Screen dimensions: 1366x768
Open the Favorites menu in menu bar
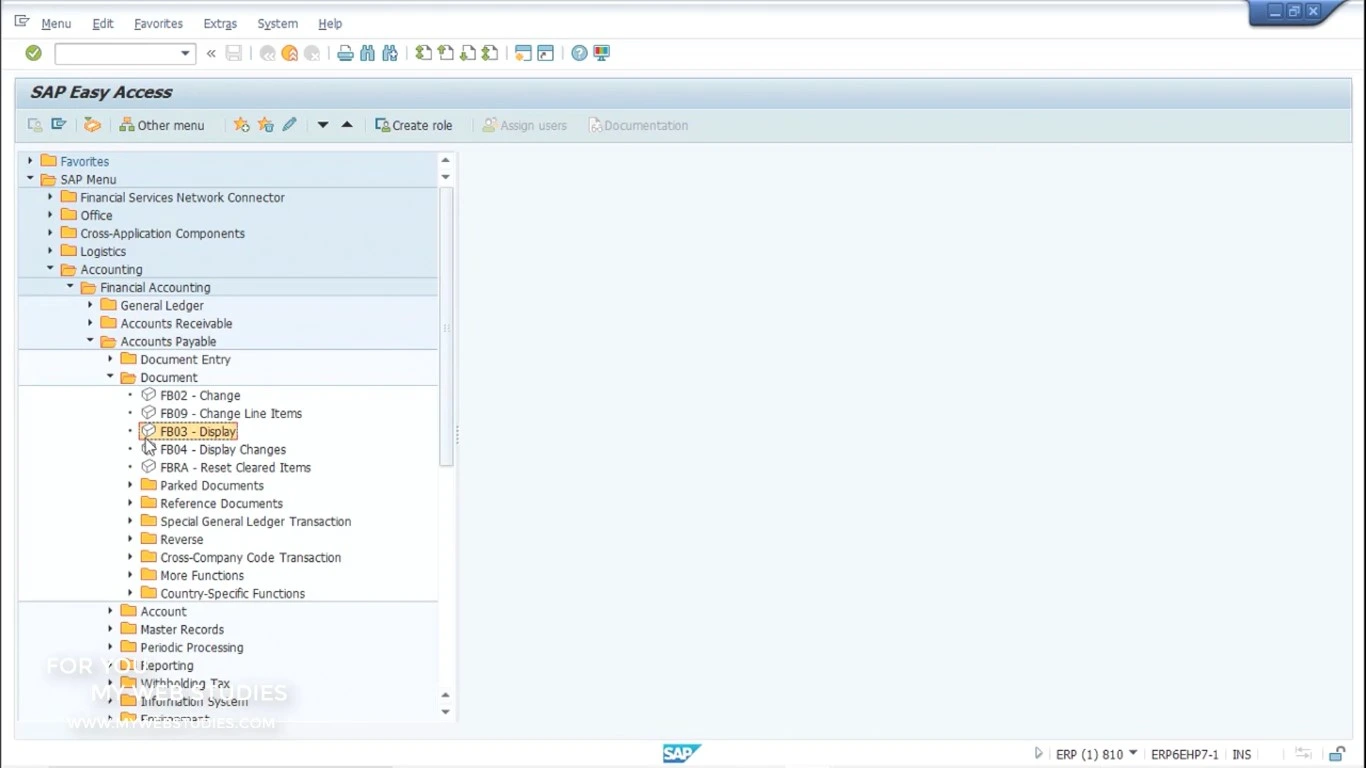point(158,23)
